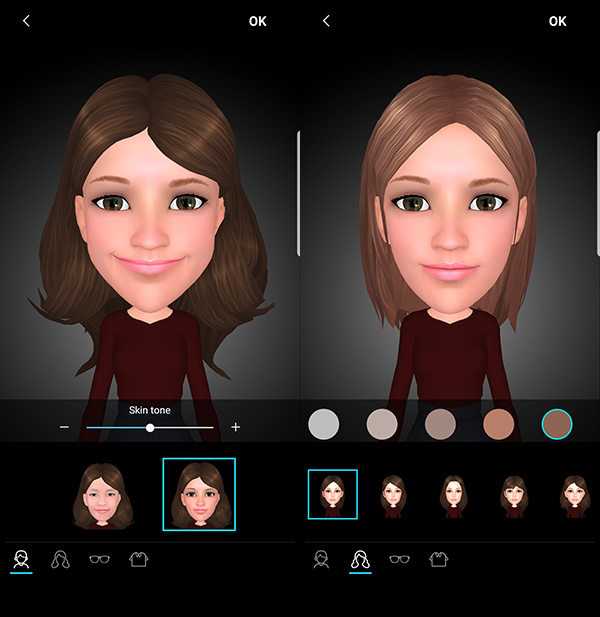Screen dimensions: 600x617
Task: Open hairstyle tab icon on left screen
Action: [x=60, y=560]
